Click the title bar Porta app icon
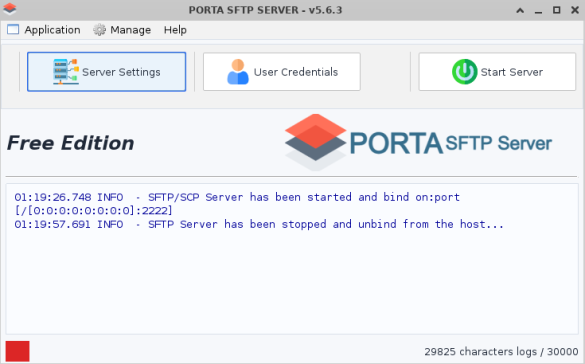The image size is (585, 364). (9, 9)
